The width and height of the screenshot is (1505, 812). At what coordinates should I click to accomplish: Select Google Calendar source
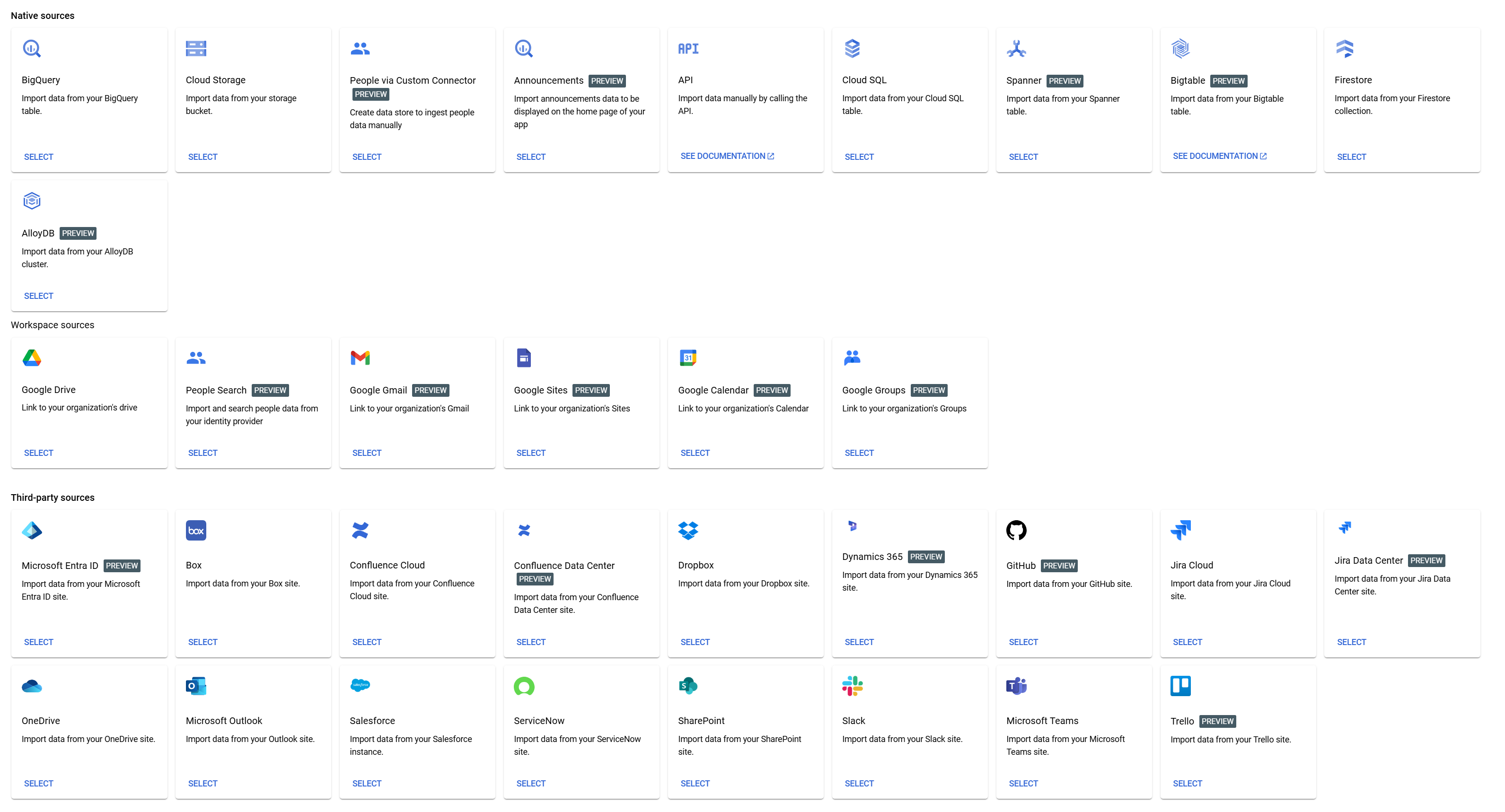click(x=695, y=453)
